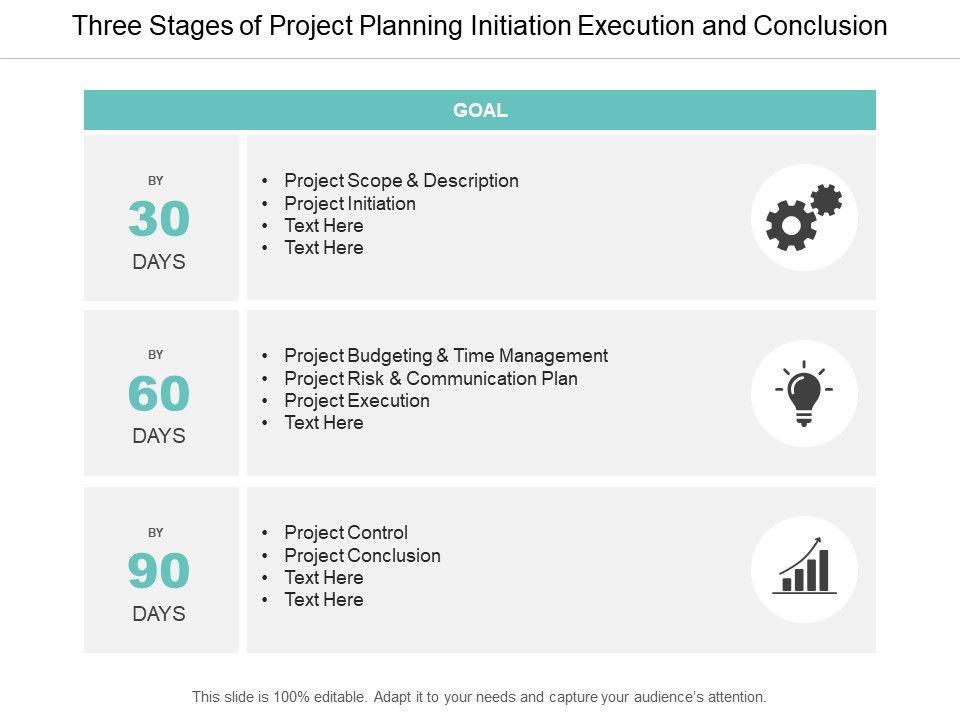Click the DAYS label under 90
This screenshot has height=720, width=960.
(159, 614)
